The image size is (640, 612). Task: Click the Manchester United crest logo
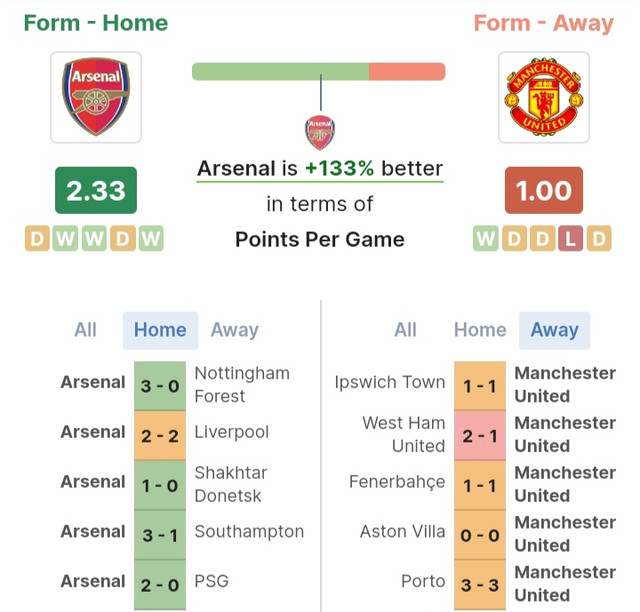pyautogui.click(x=544, y=97)
